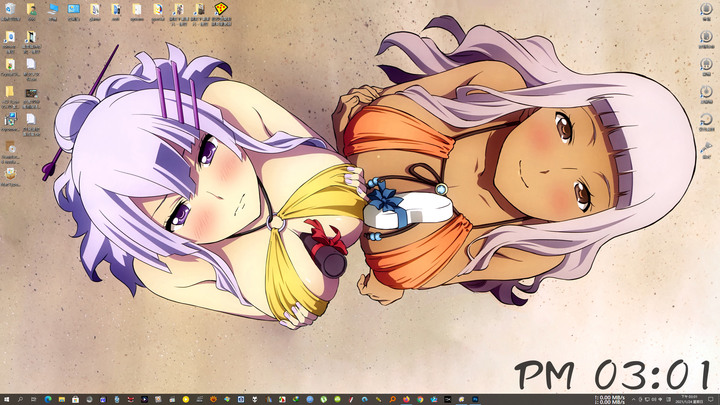Screen dimensions: 720x405
Task: Click the network speed MB/s indicator
Action: point(610,399)
